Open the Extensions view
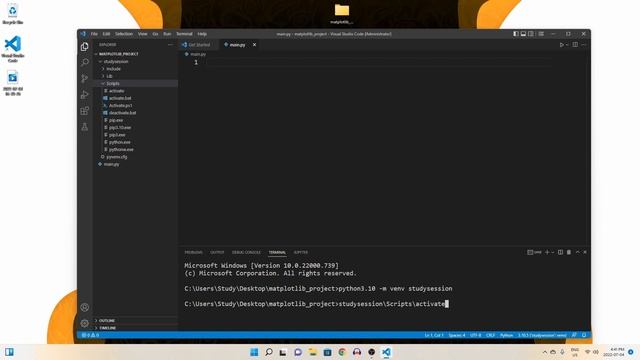 pyautogui.click(x=84, y=111)
